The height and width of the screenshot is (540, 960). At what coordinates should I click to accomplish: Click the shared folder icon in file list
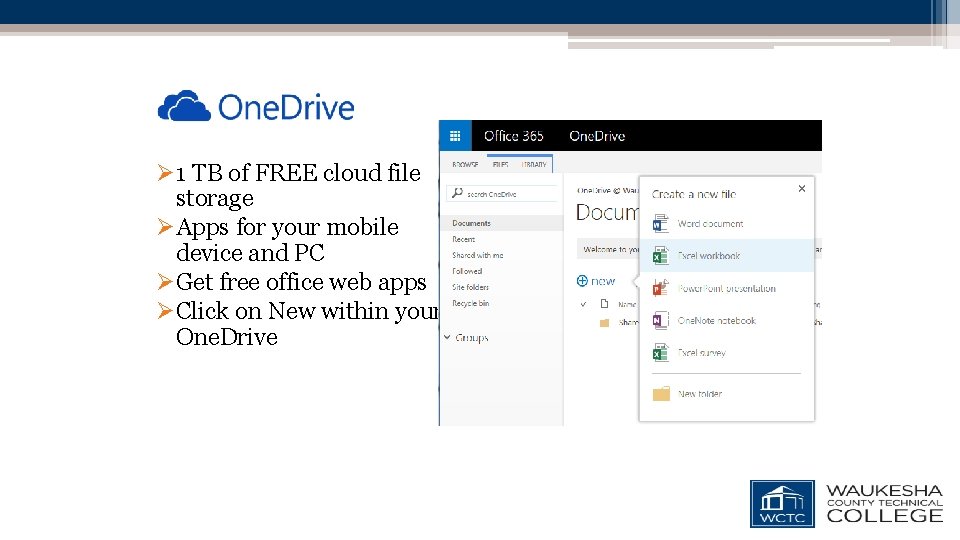coord(604,323)
